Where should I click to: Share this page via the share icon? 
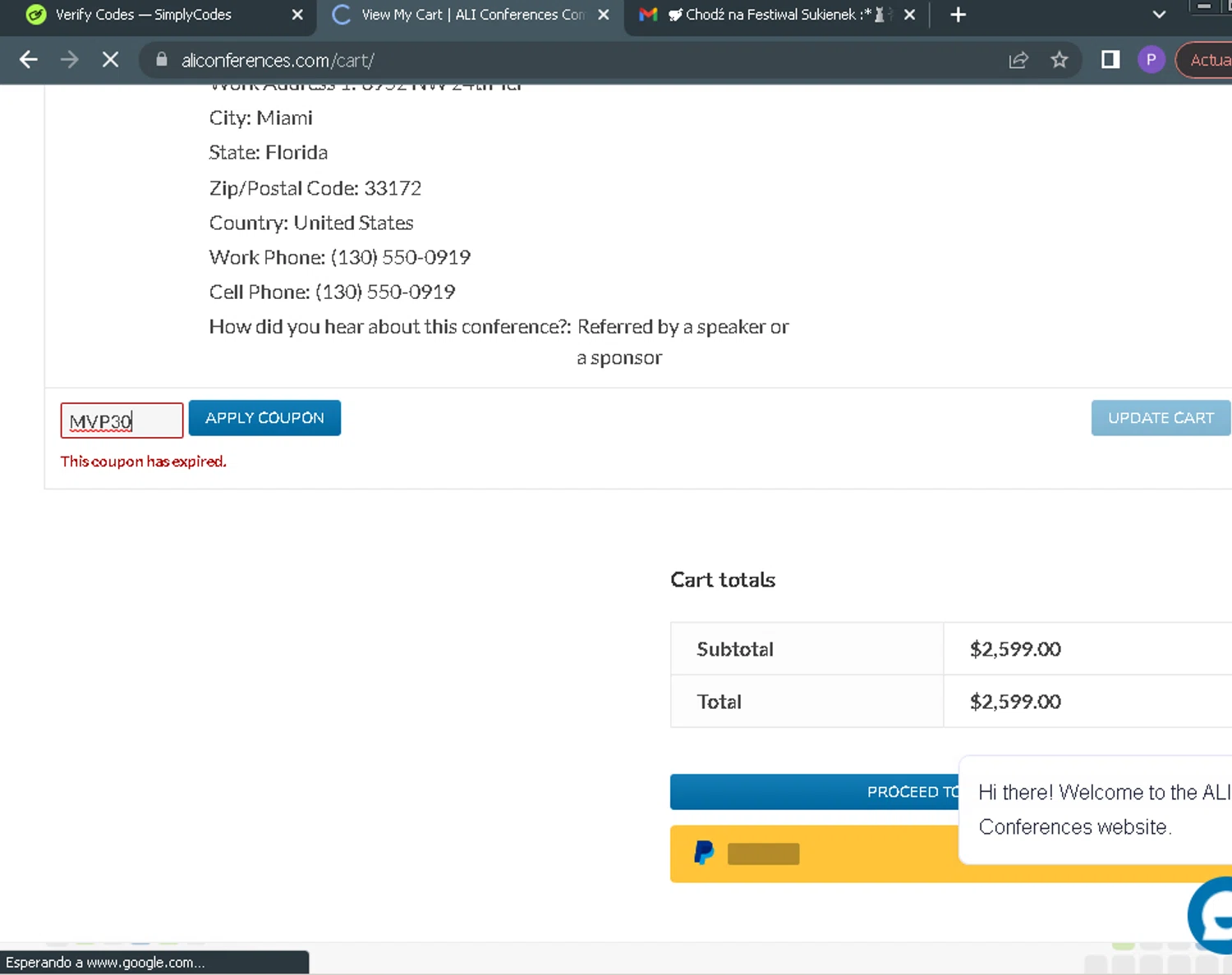1018,60
